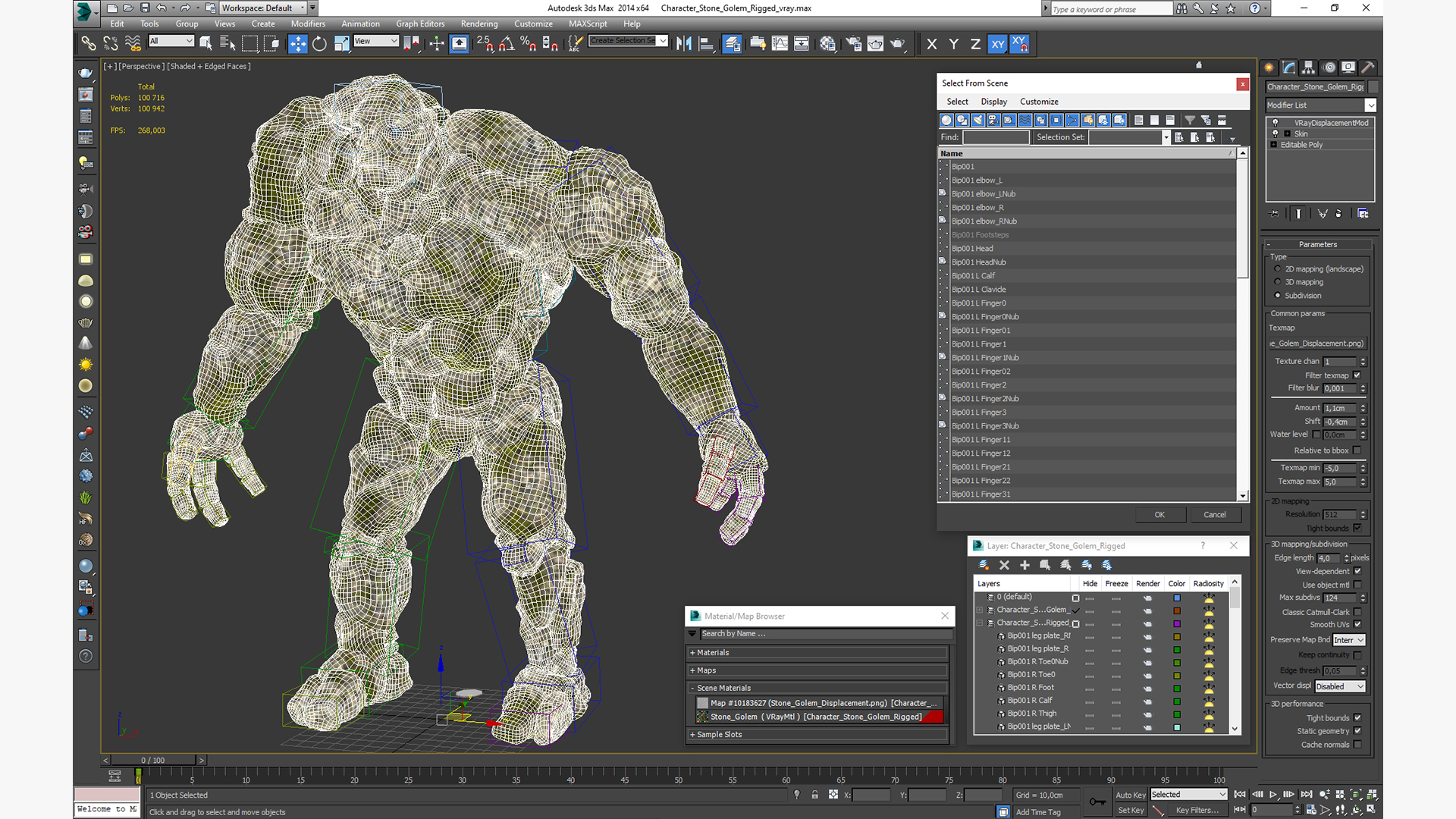Click Pin Stack icon below modifier stack
Image resolution: width=1456 pixels, height=819 pixels.
pos(1275,214)
